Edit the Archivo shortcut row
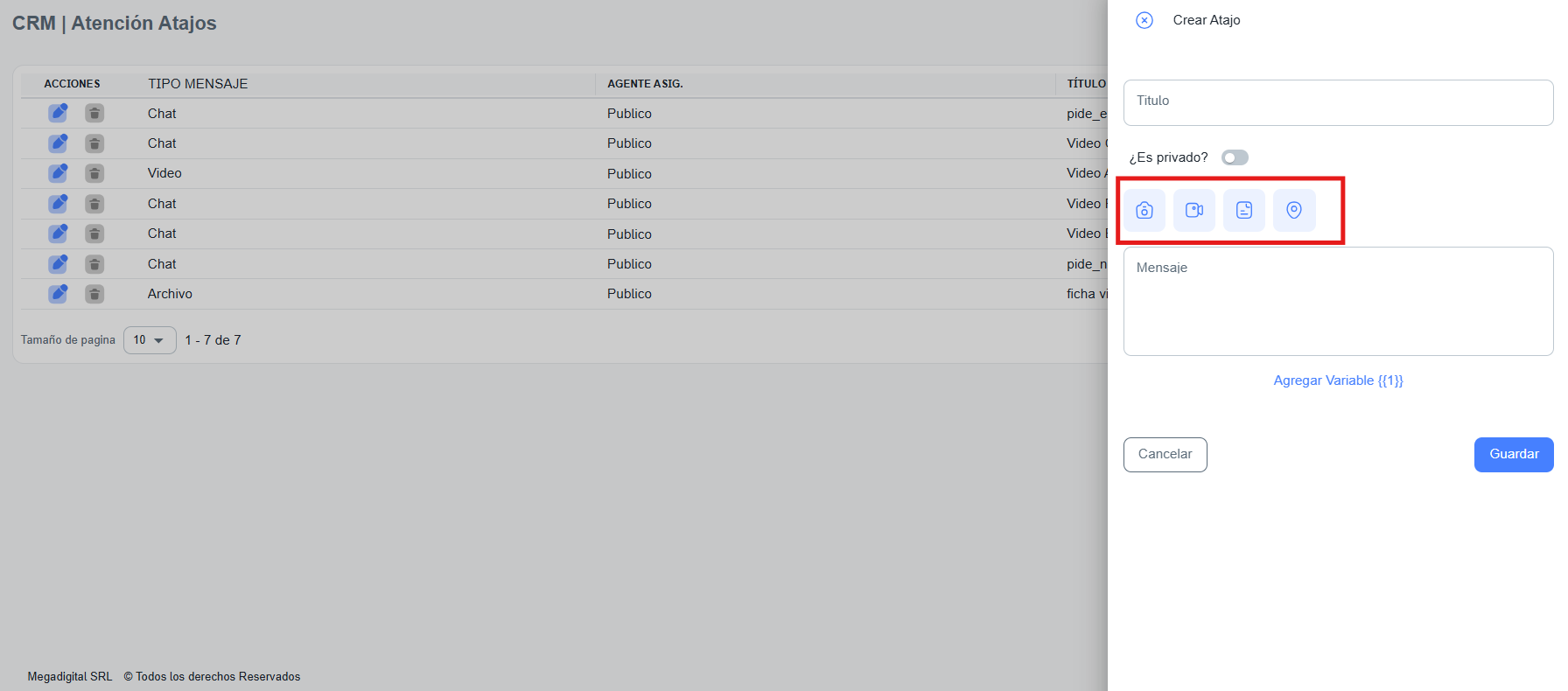1568x691 pixels. point(58,294)
